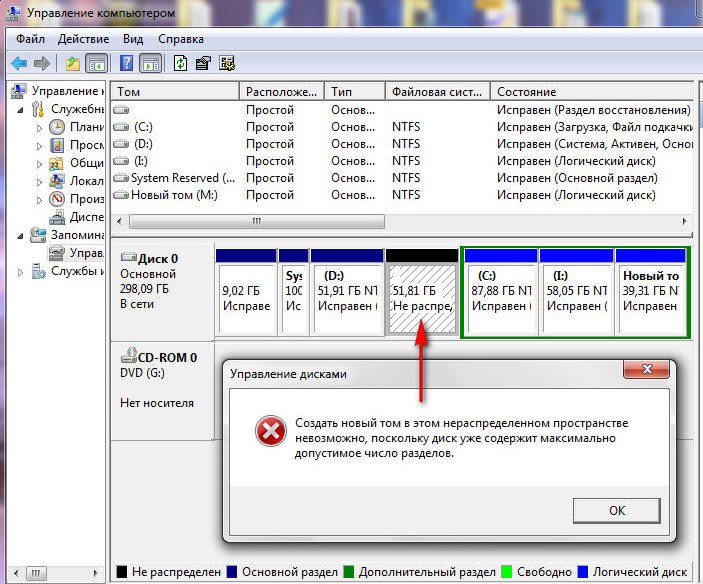703x584 pixels.
Task: Click the green Дополнительный раздел legend swatch
Action: (348, 571)
